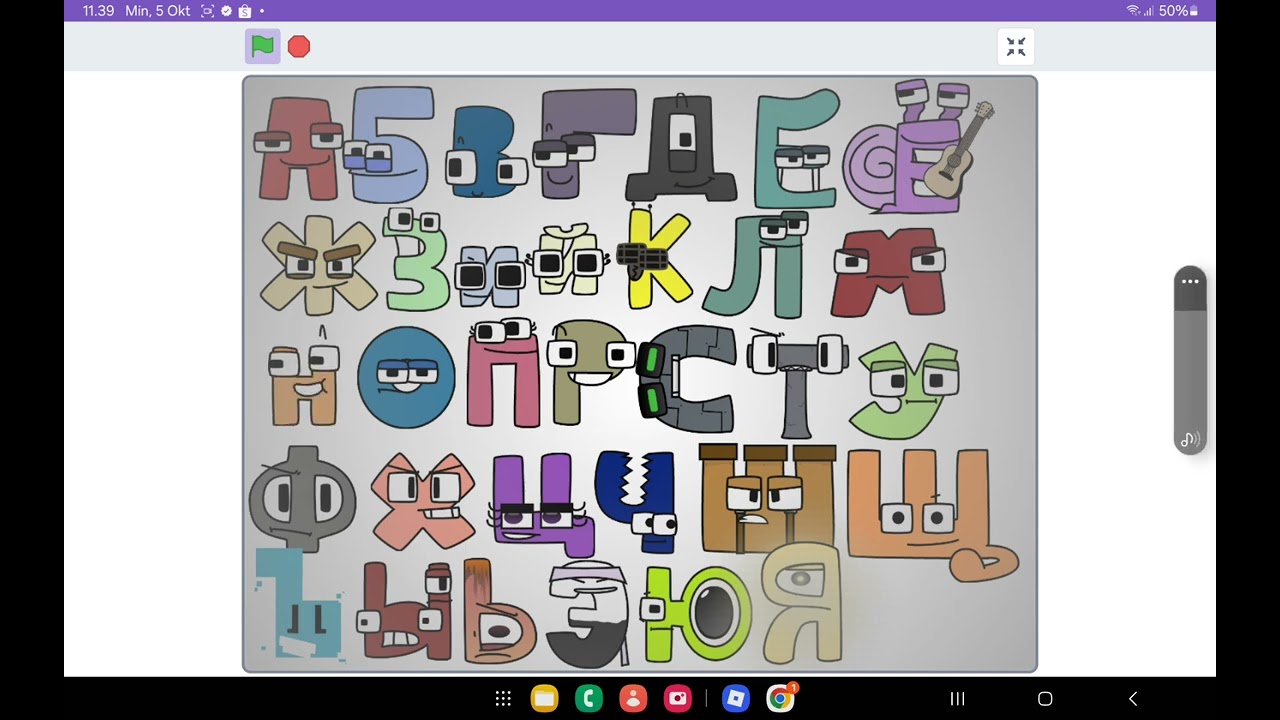Click the gray hammer-shaped letter Т
Screen dimensions: 1280x720
[x=797, y=384]
